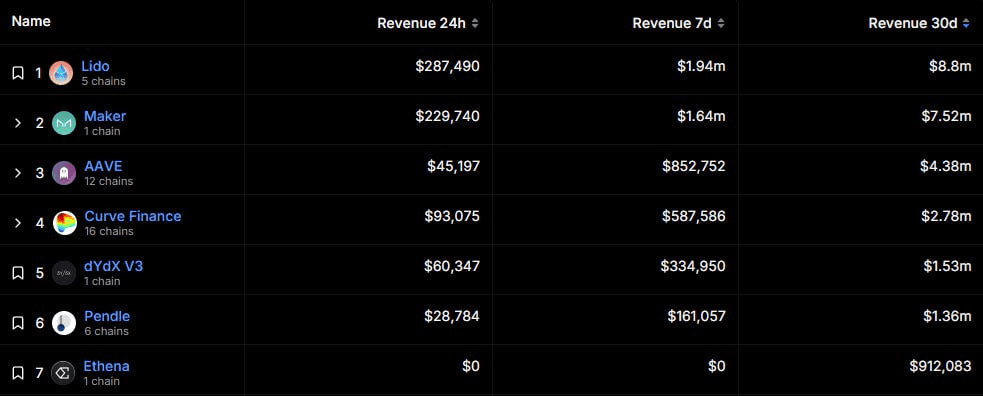This screenshot has width=983, height=396.
Task: Expand the Curve Finance row
Action: pos(18,223)
